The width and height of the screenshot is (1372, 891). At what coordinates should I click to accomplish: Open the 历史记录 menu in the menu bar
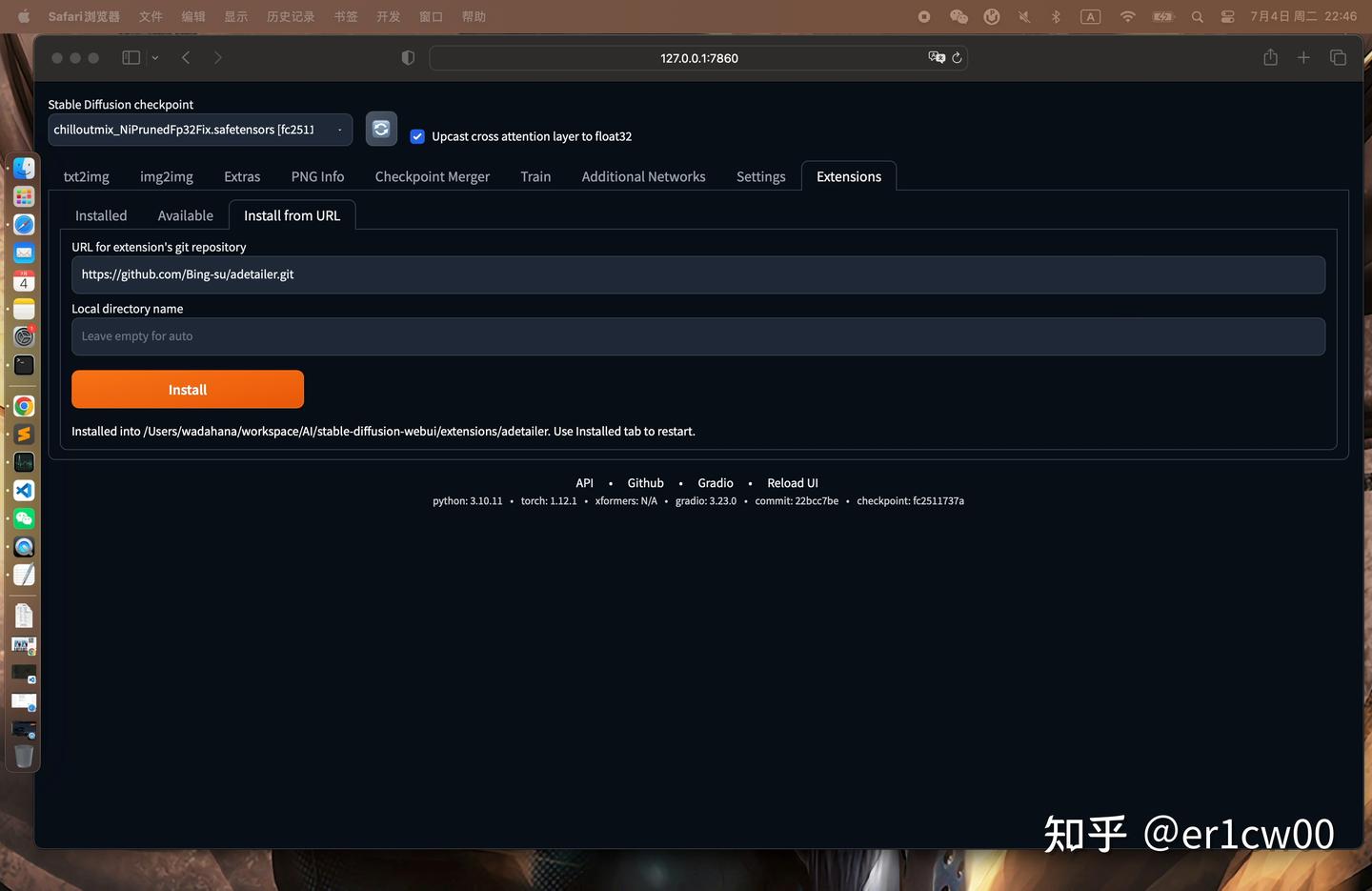coord(290,16)
